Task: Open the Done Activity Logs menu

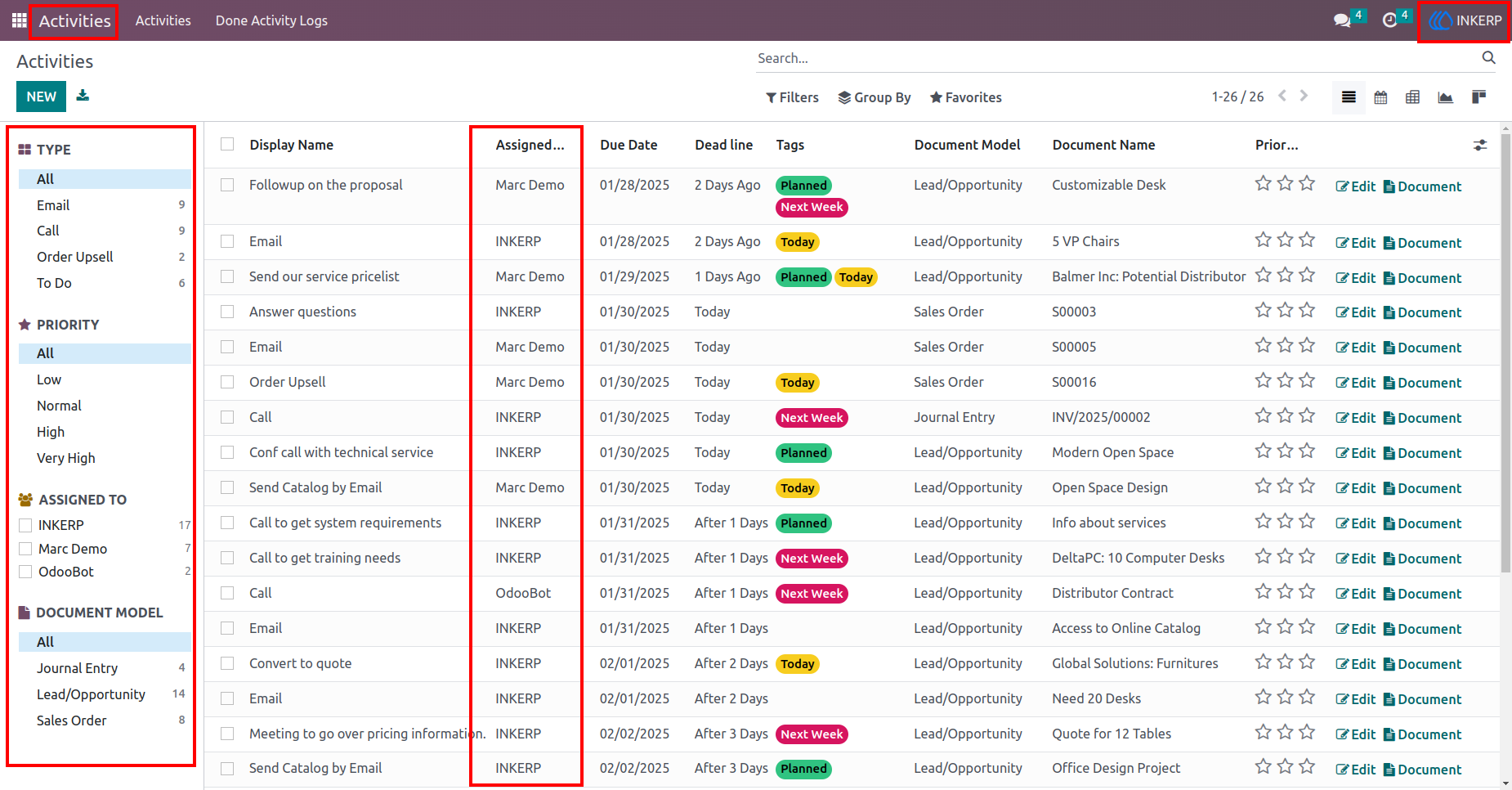Action: pos(271,20)
